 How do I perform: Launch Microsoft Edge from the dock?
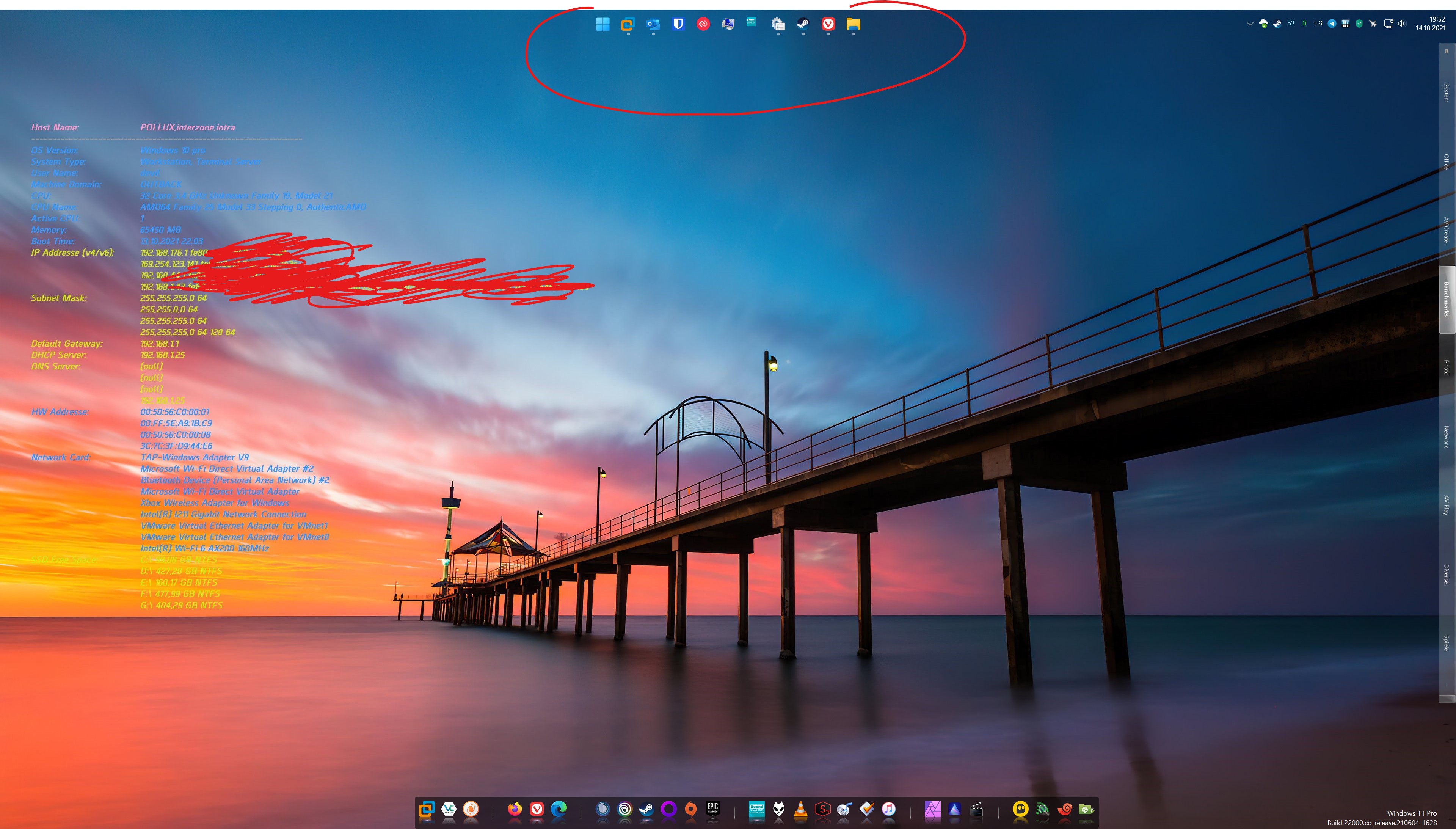[559, 809]
